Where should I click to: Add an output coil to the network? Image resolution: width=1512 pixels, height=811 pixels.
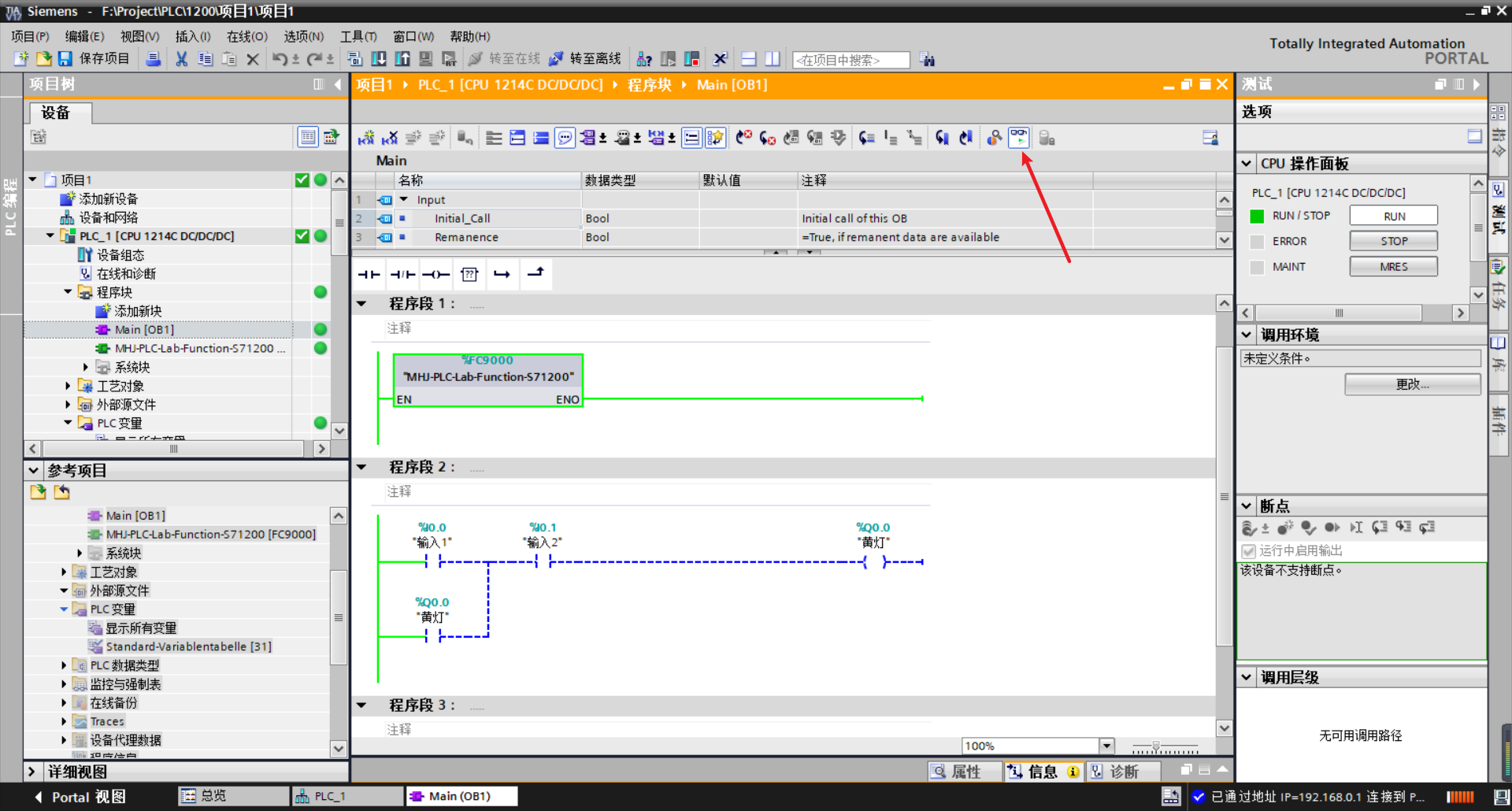(435, 274)
